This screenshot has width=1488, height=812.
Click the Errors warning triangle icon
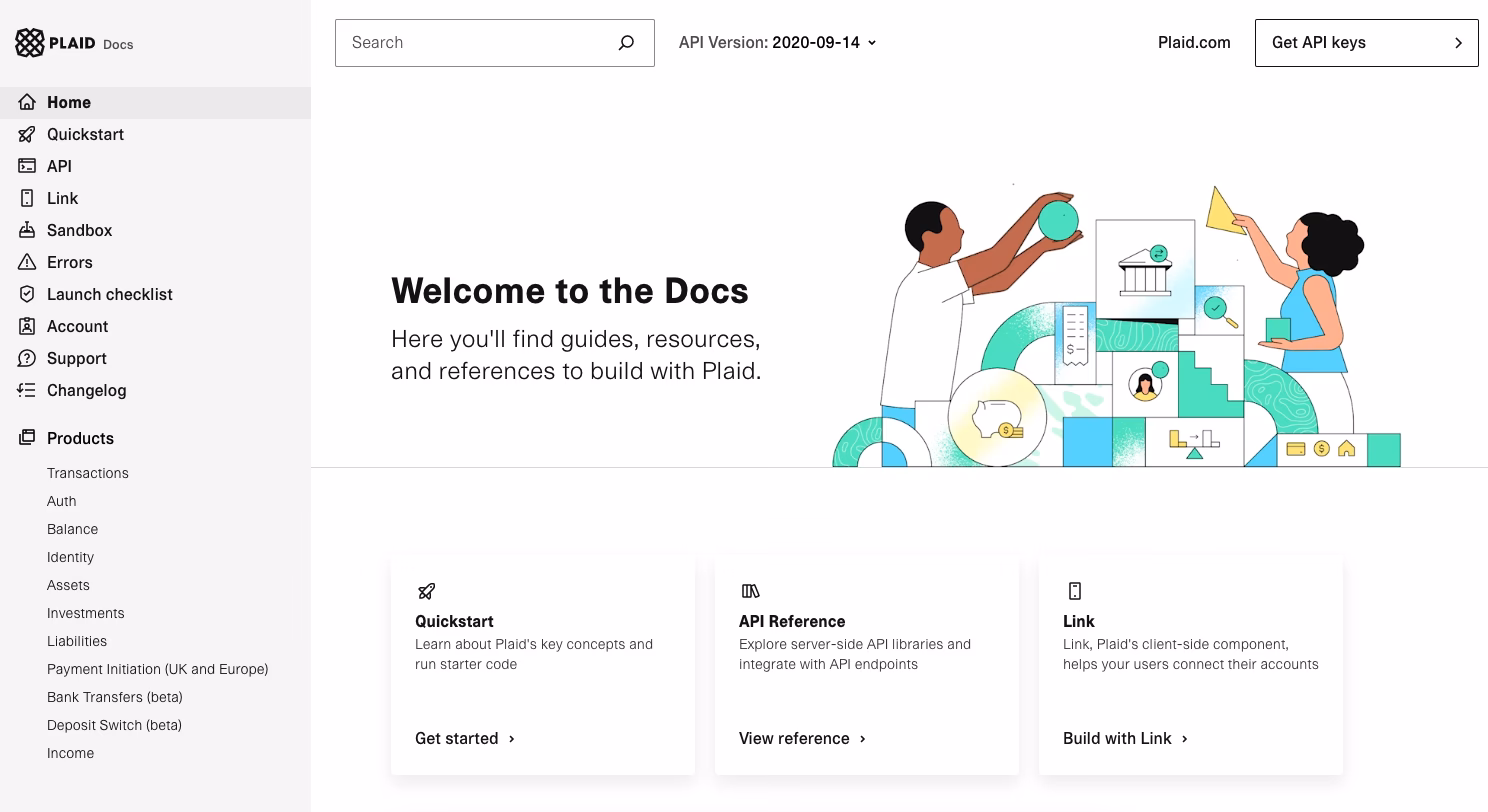click(27, 262)
